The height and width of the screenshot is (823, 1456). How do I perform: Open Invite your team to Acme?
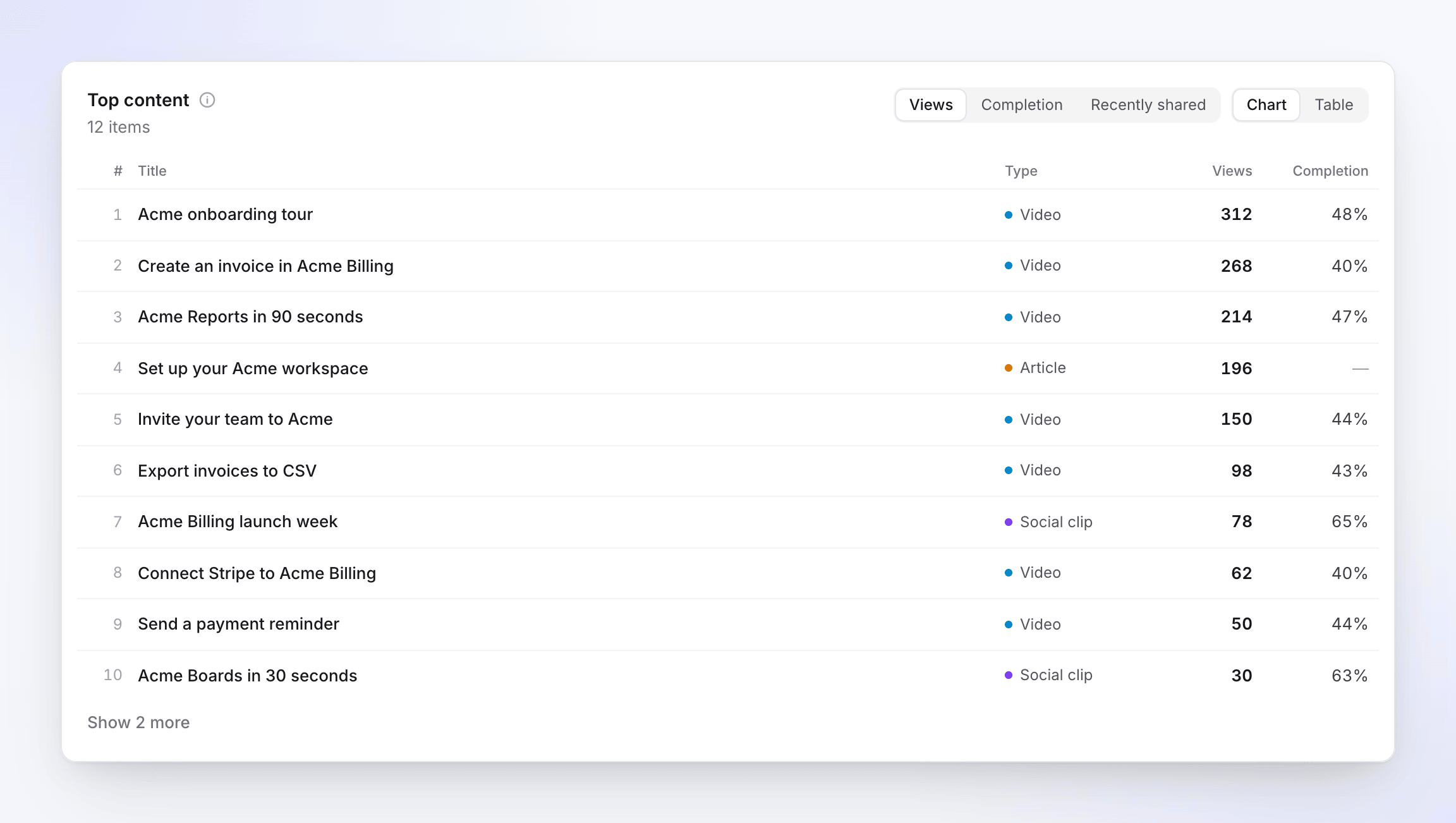[x=235, y=419]
